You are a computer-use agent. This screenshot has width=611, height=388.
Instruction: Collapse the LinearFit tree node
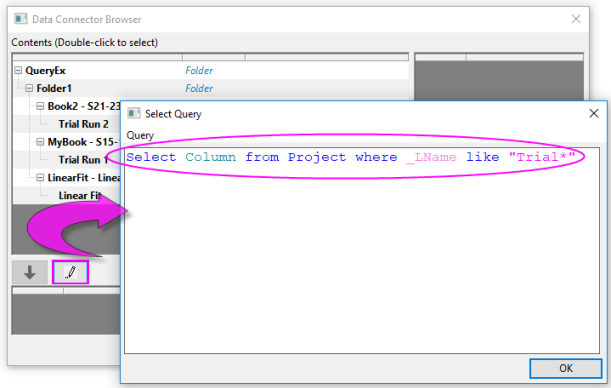[40, 178]
